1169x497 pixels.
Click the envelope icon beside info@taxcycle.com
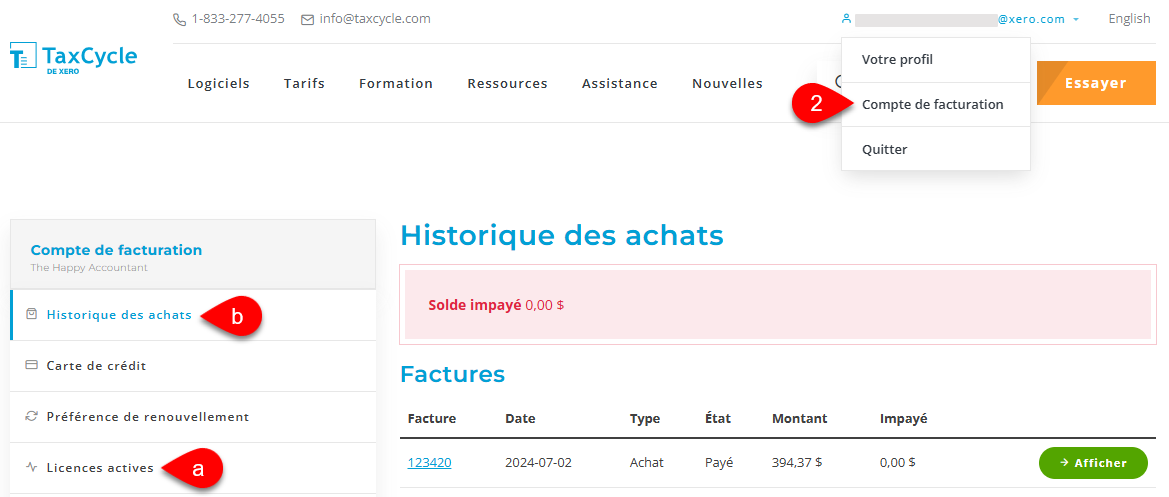click(x=307, y=19)
